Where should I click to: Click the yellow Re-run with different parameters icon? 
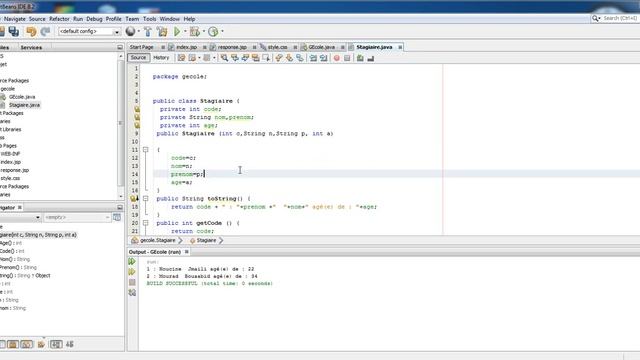(x=132, y=272)
